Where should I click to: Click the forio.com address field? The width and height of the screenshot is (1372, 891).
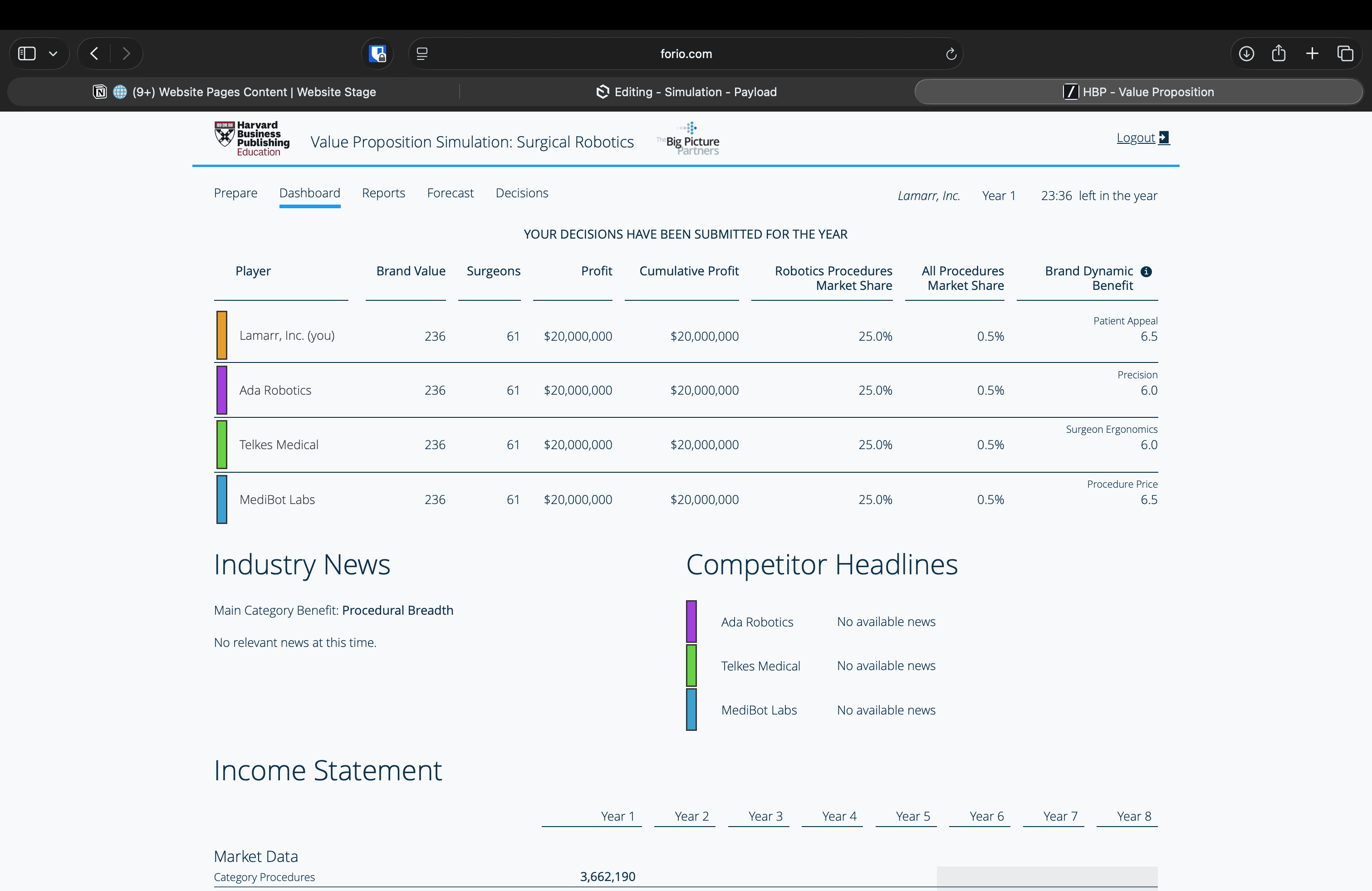tap(686, 54)
